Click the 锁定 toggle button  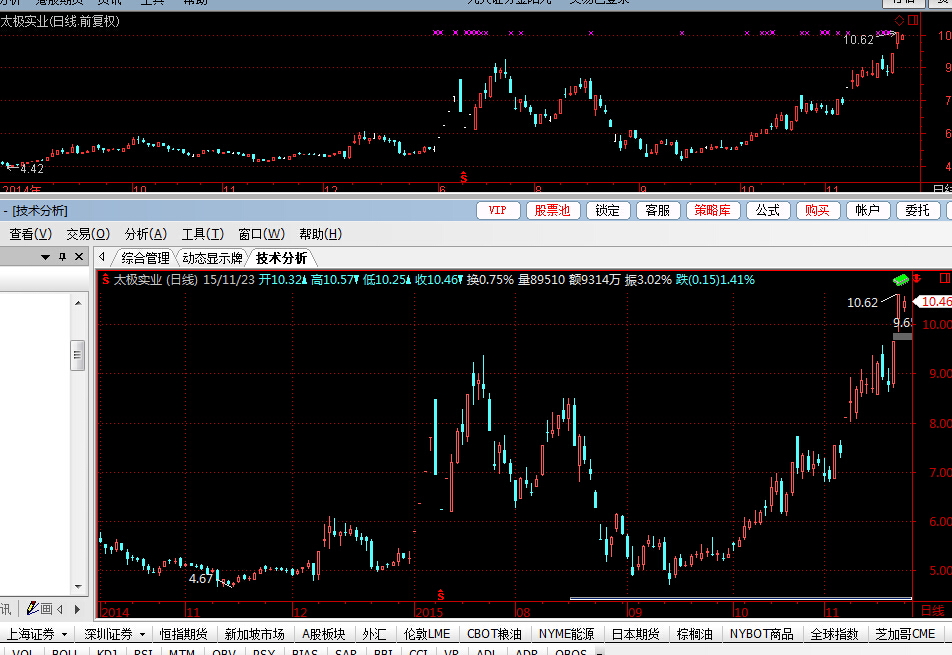click(607, 210)
